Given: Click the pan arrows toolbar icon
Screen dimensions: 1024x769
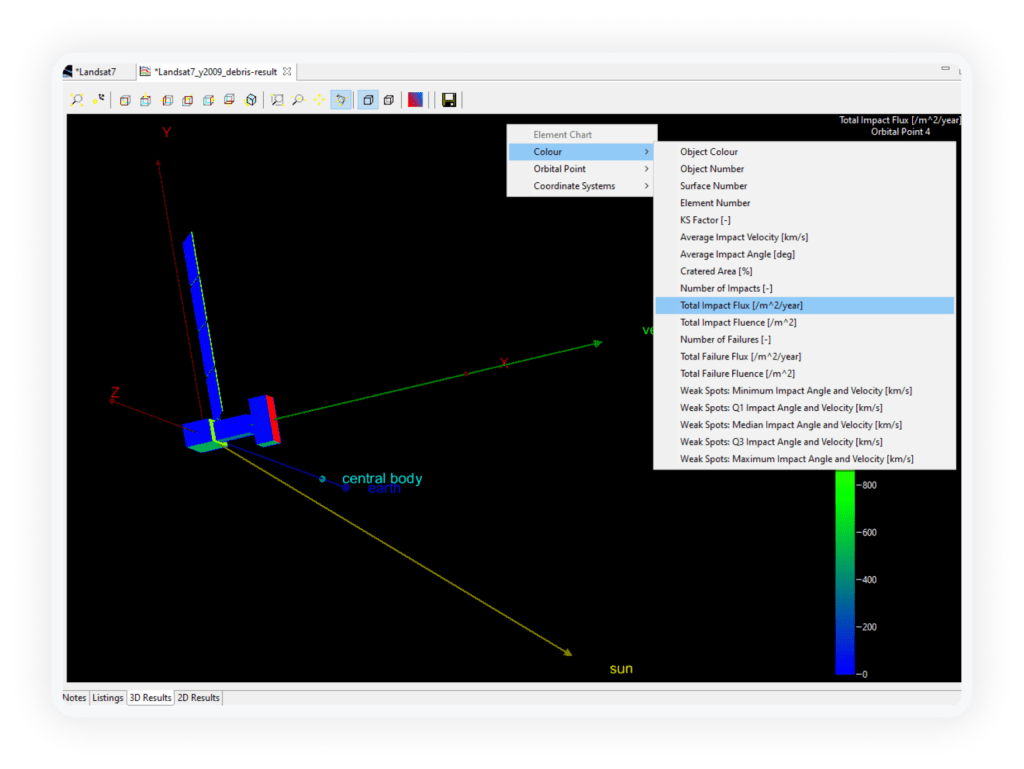Looking at the screenshot, I should pos(319,100).
